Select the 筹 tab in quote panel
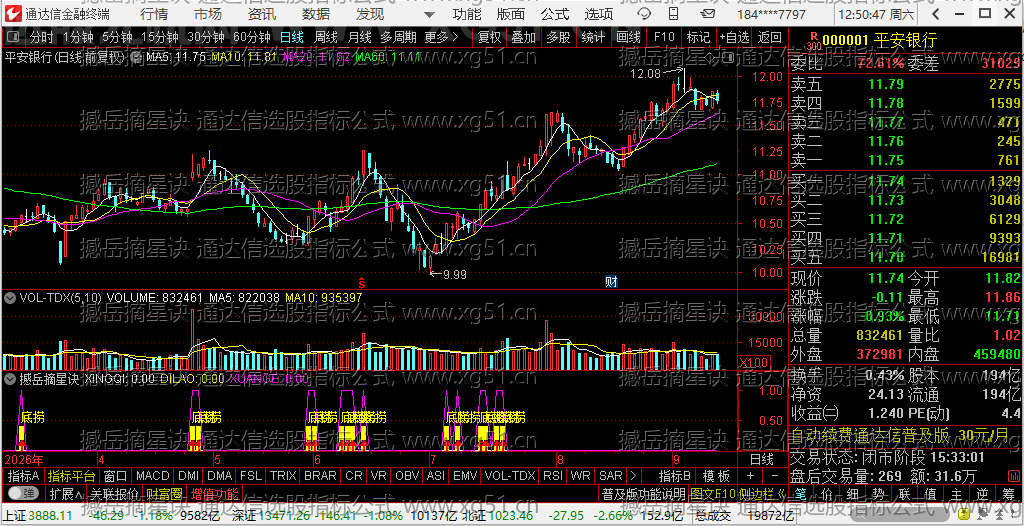Image resolution: width=1024 pixels, height=526 pixels. pyautogui.click(x=1008, y=493)
